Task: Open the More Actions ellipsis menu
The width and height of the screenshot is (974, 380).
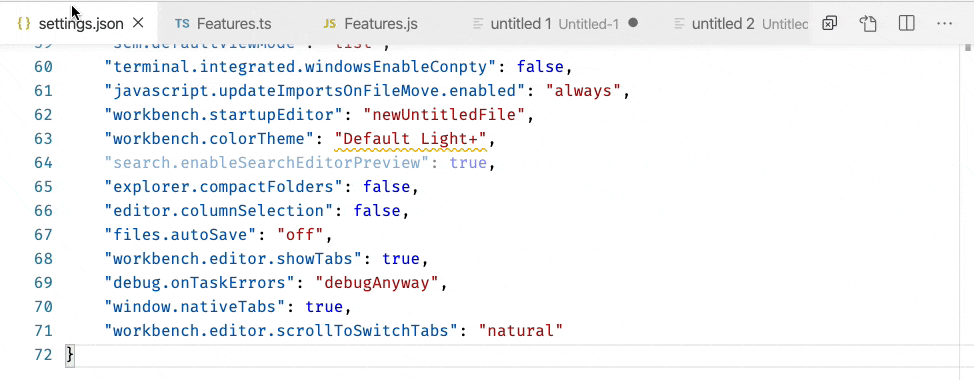Action: [x=944, y=24]
